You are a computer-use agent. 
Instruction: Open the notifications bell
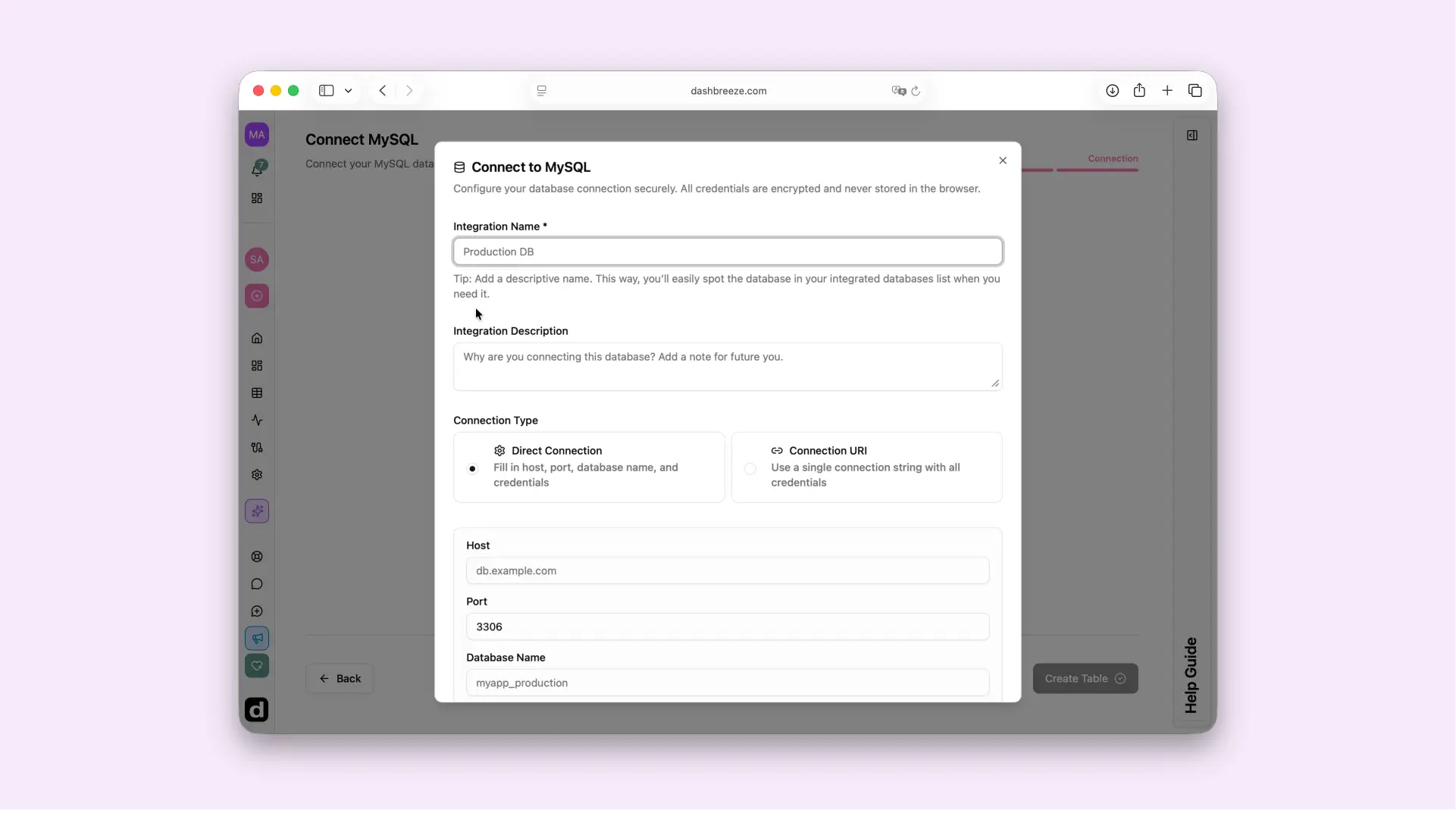pos(257,168)
